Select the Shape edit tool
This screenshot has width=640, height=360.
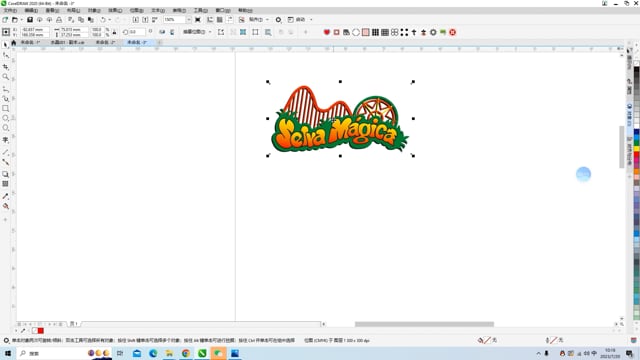[x=6, y=56]
